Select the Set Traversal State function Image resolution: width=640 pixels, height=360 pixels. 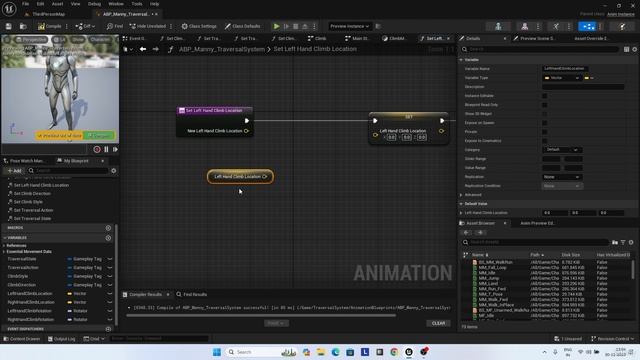[32, 218]
